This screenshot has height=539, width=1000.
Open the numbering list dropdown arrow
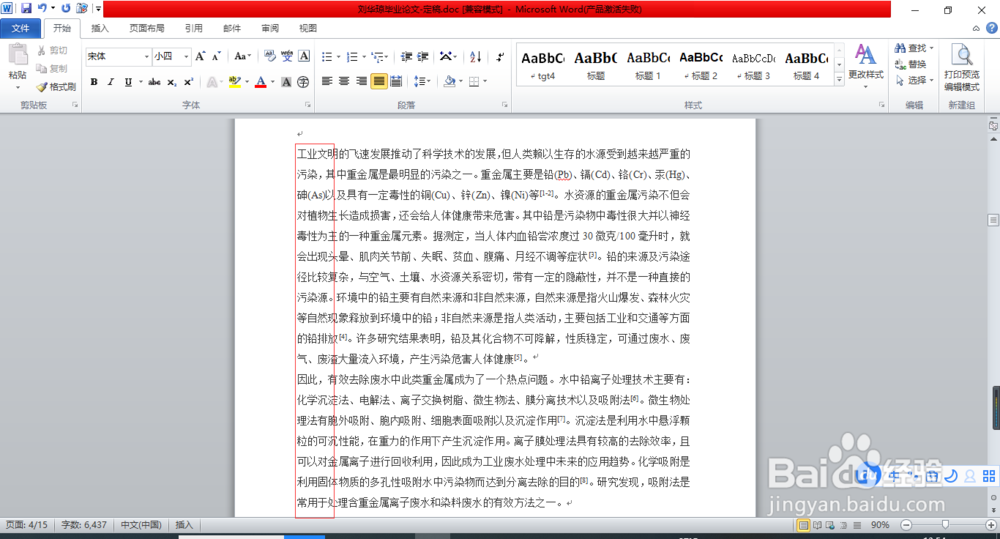coord(364,57)
